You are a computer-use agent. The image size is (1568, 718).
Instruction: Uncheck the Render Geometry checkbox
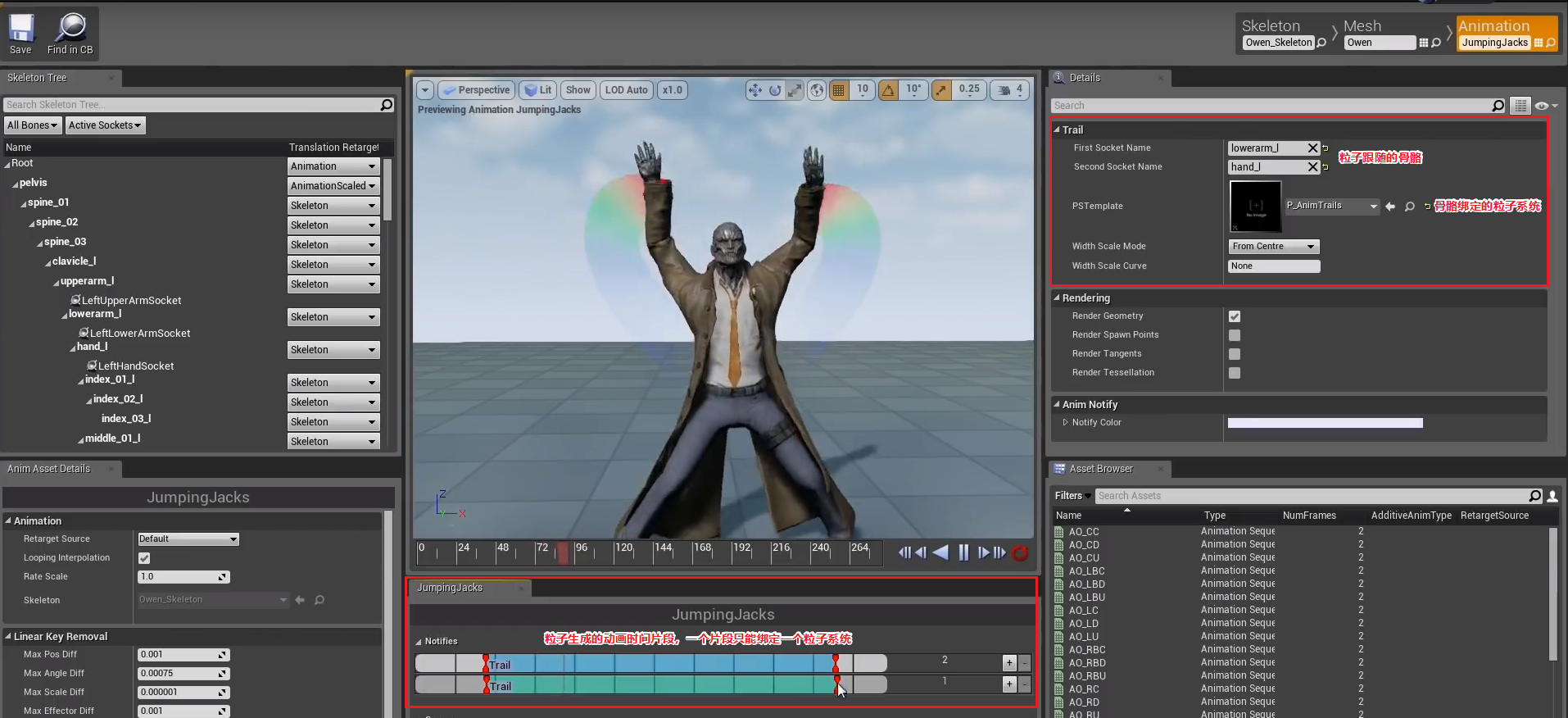tap(1235, 316)
